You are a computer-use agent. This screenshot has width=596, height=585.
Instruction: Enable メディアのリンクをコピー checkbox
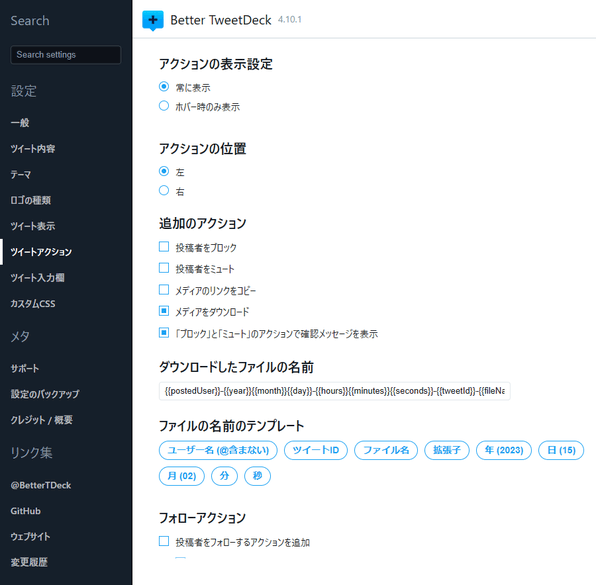164,290
